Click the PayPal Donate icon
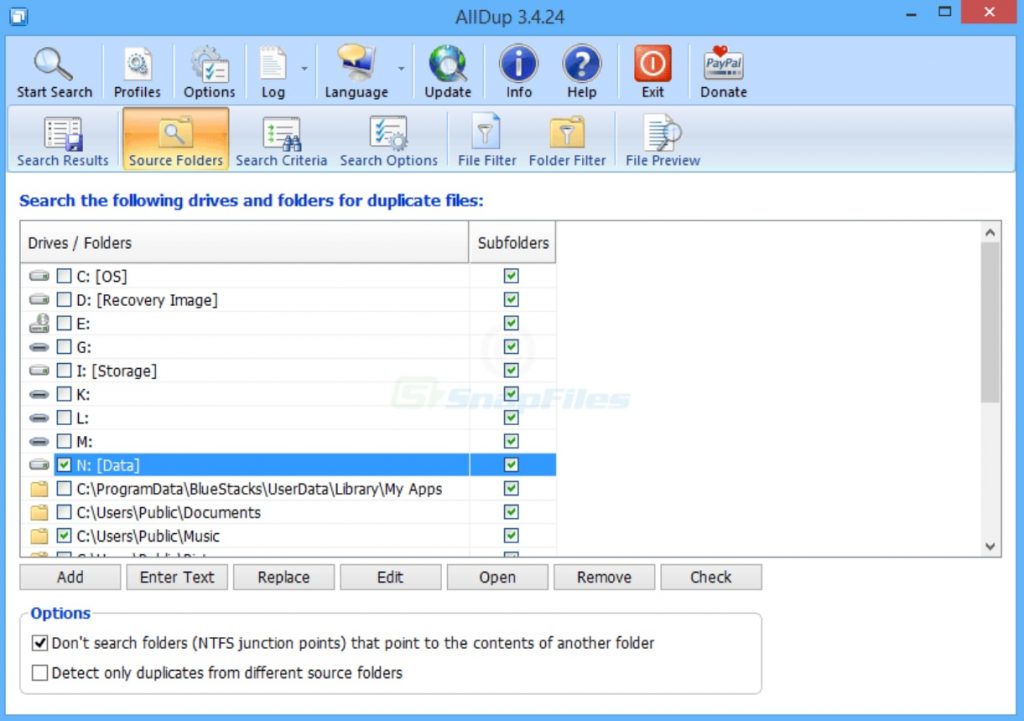The image size is (1024, 721). tap(723, 65)
